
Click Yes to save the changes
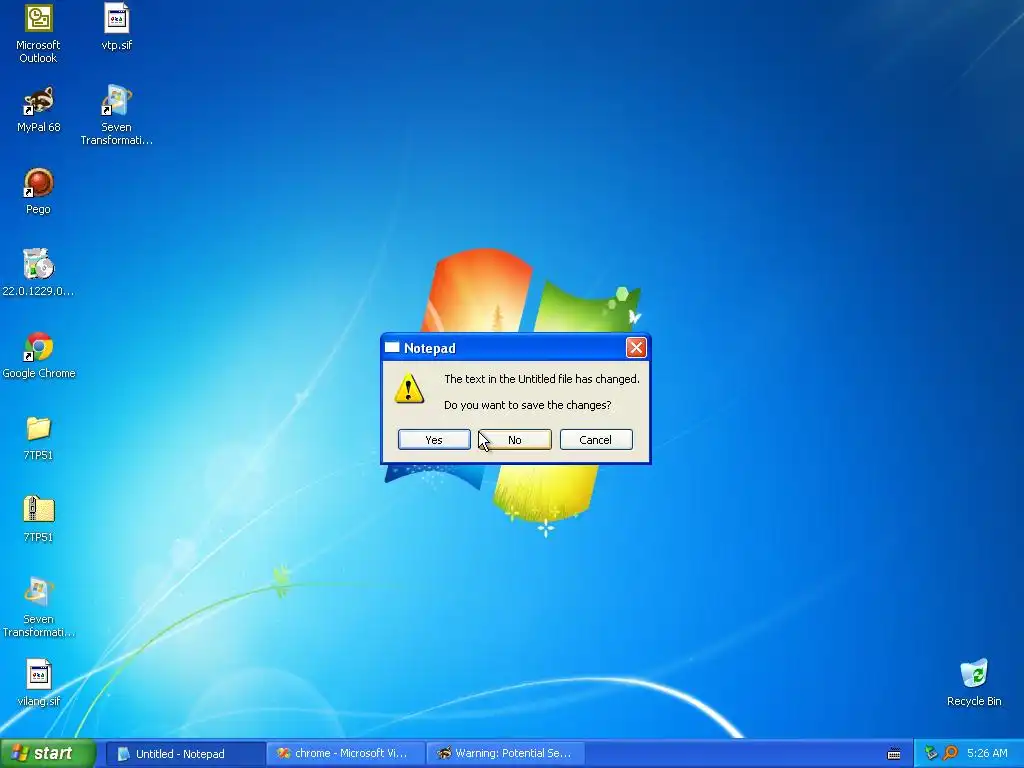(x=434, y=440)
